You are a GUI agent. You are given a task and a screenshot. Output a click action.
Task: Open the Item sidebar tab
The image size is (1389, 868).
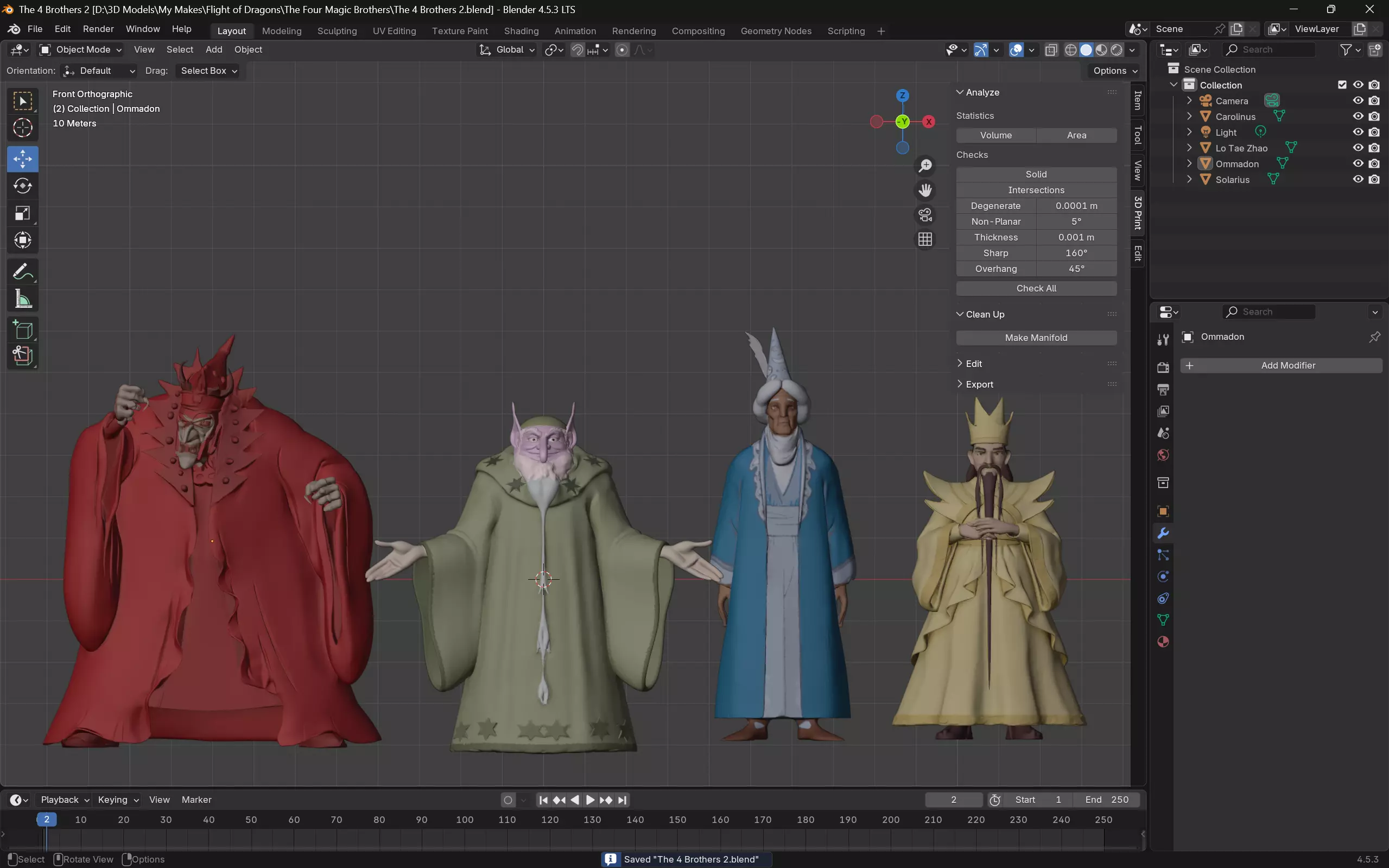[x=1138, y=100]
